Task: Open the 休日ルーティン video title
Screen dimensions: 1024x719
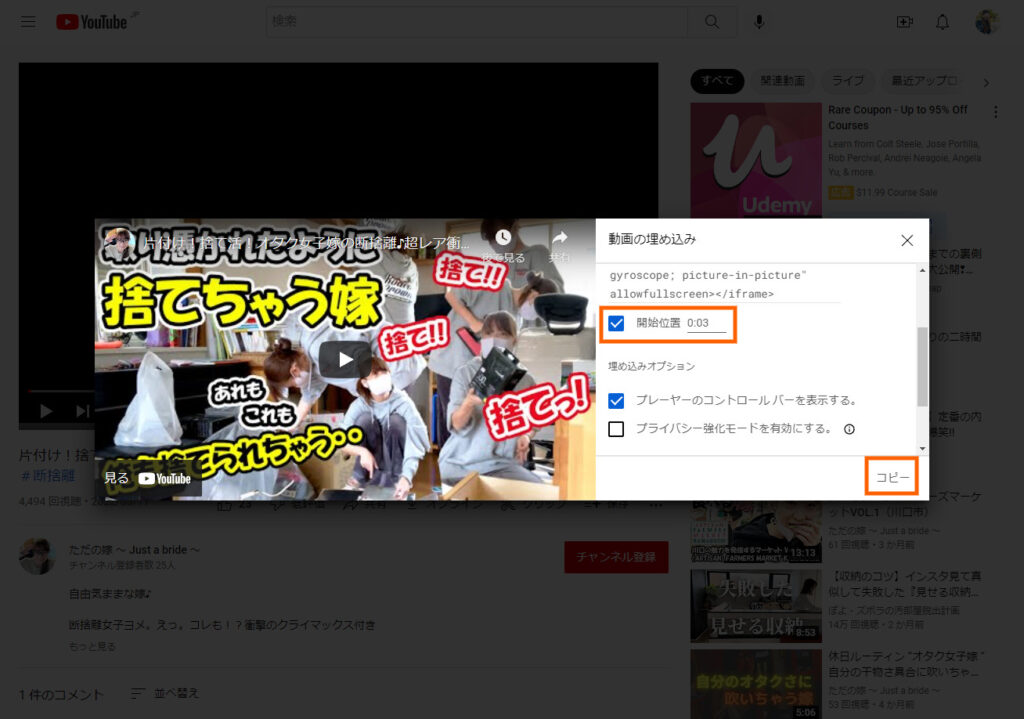Action: 906,663
